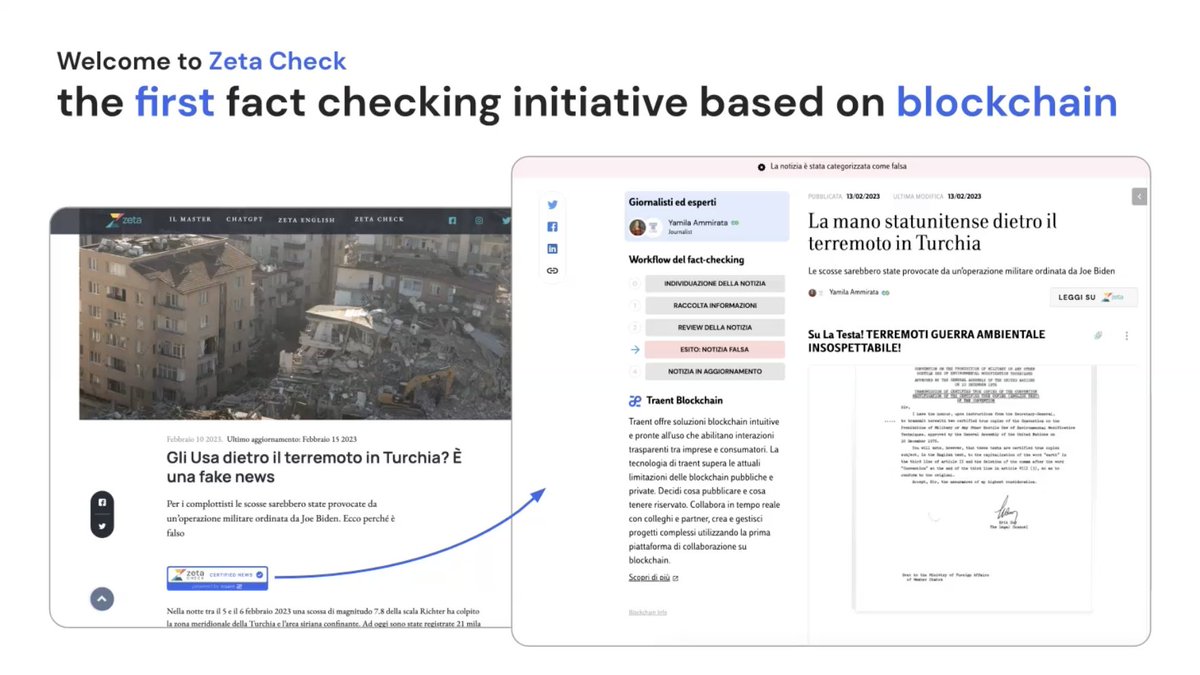Screen dimensions: 1200x675
Task: Click the Traent Blockchain logo icon
Action: pyautogui.click(x=635, y=401)
